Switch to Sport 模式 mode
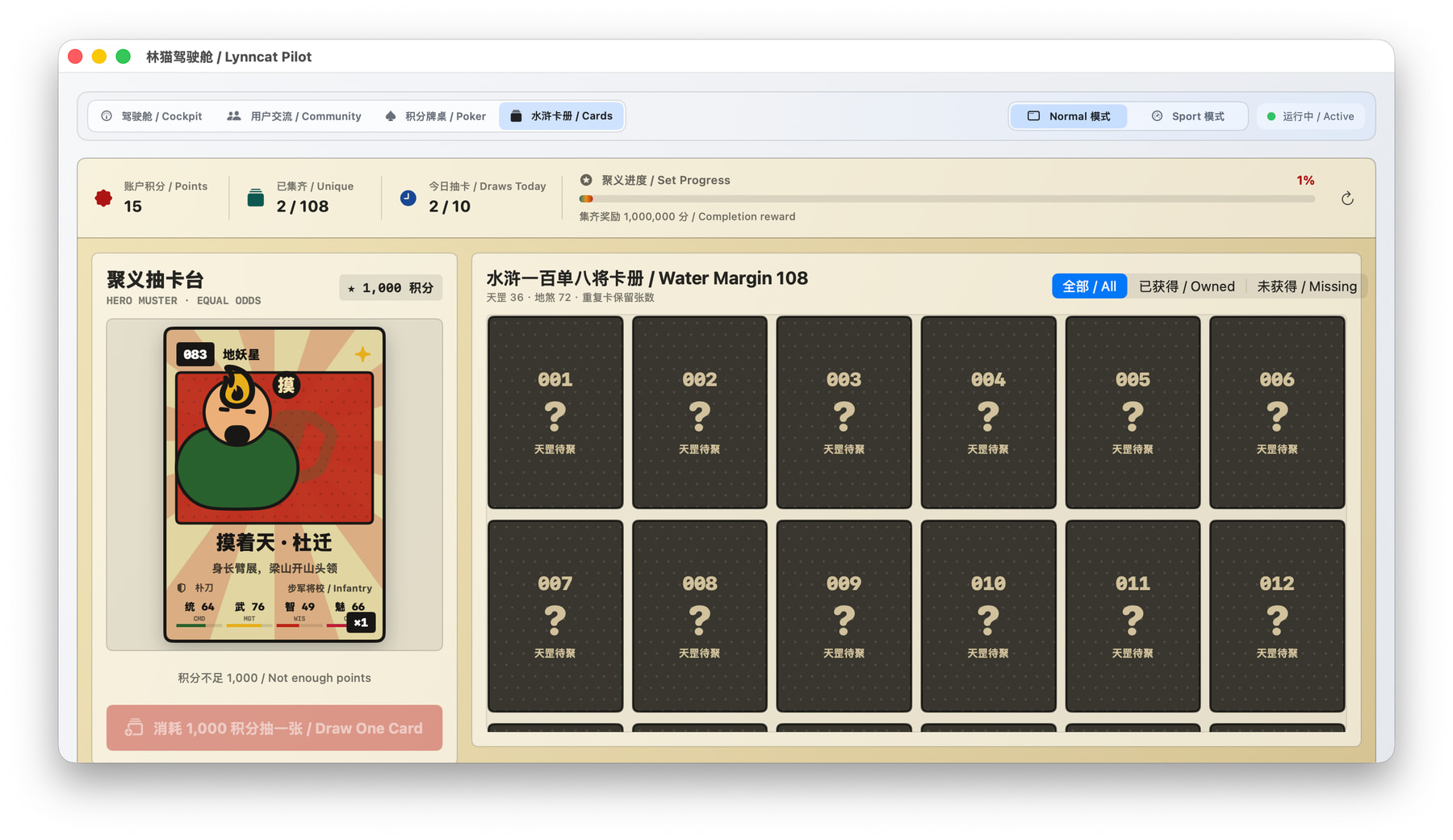Image resolution: width=1453 pixels, height=840 pixels. coord(1187,116)
